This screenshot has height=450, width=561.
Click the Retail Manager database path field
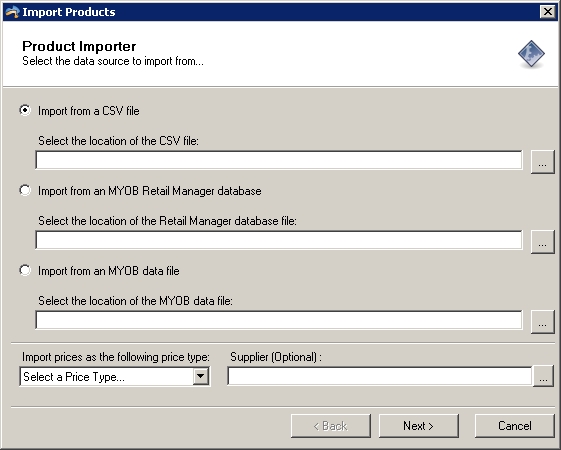tap(279, 240)
